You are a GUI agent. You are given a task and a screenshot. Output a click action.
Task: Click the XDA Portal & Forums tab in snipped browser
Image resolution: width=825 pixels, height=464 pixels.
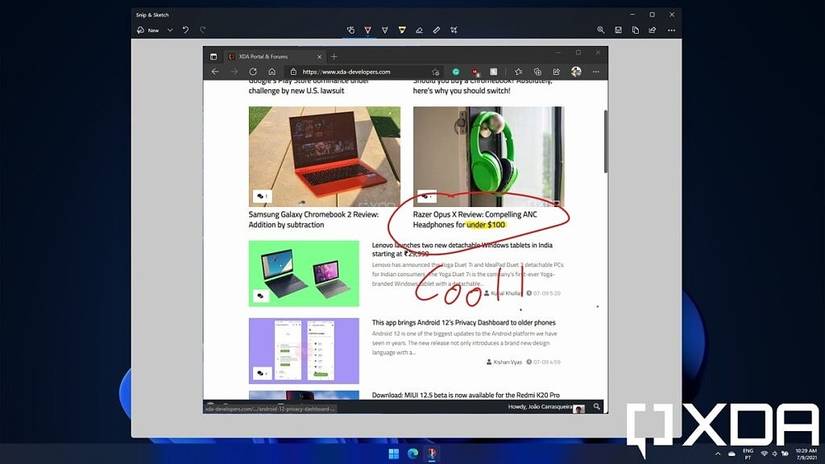coord(274,56)
